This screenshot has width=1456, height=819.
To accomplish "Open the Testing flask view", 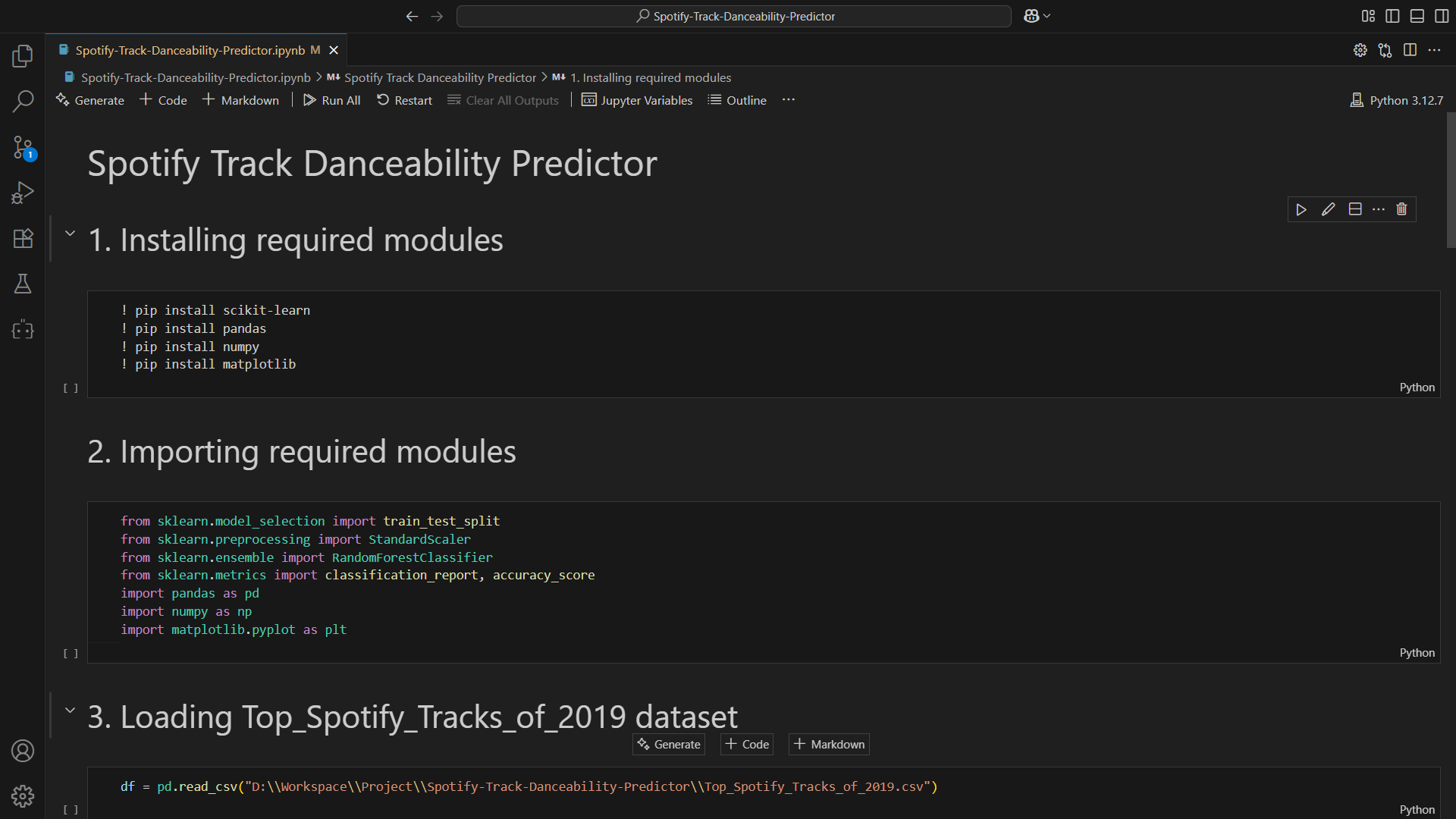I will point(23,284).
